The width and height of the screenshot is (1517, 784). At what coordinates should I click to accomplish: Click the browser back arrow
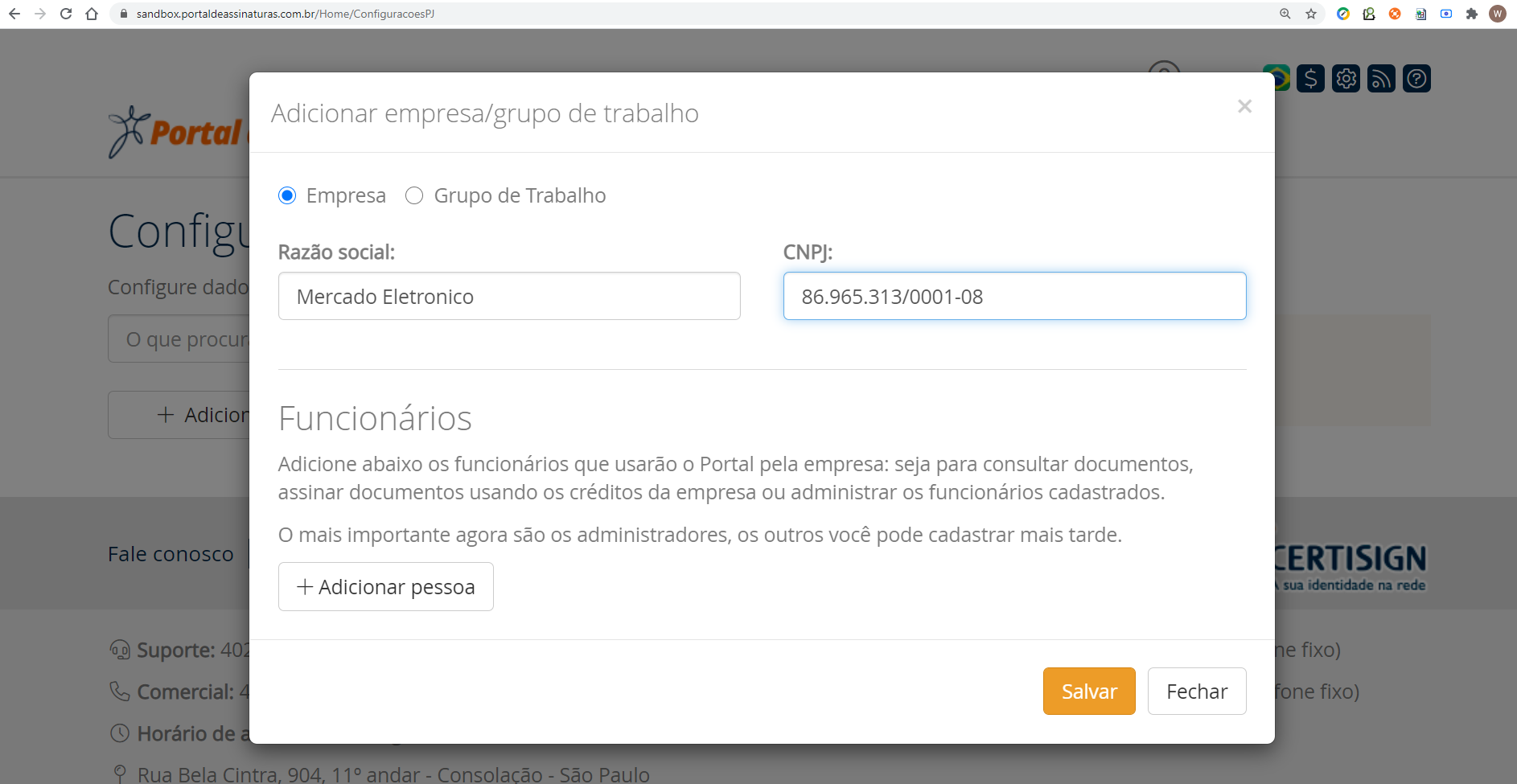click(14, 14)
